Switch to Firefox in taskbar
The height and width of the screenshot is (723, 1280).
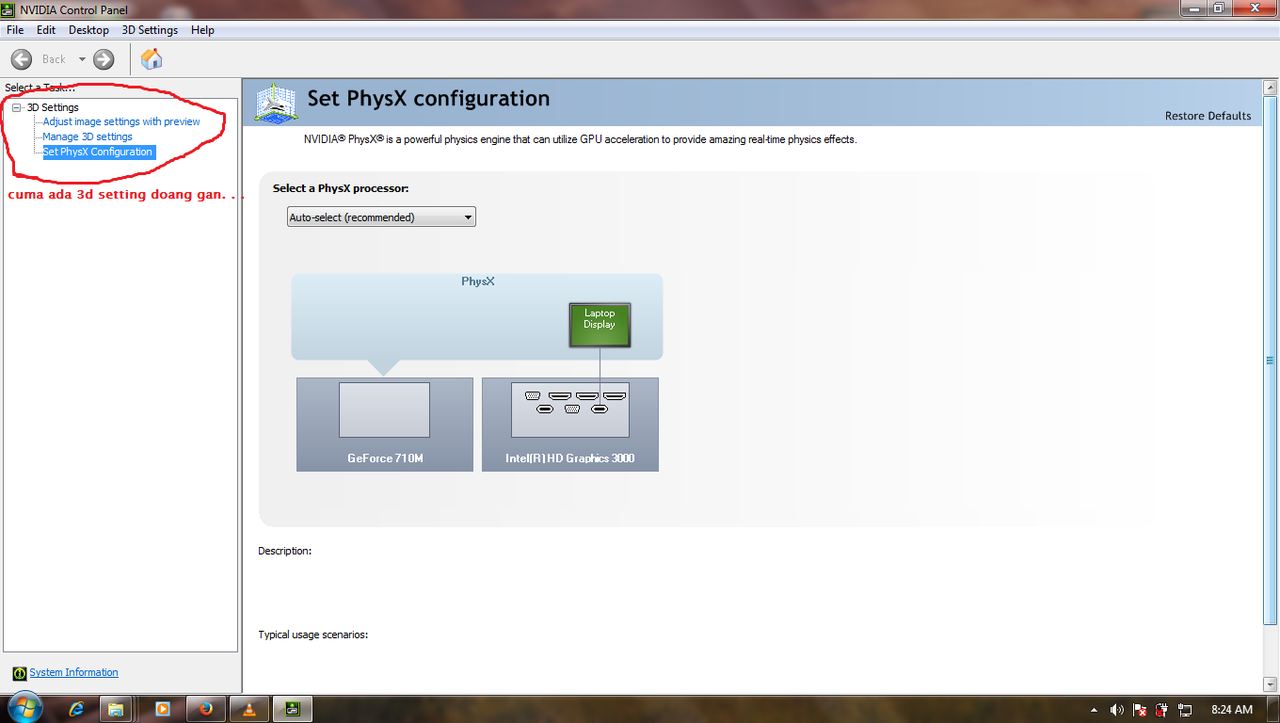coord(207,709)
